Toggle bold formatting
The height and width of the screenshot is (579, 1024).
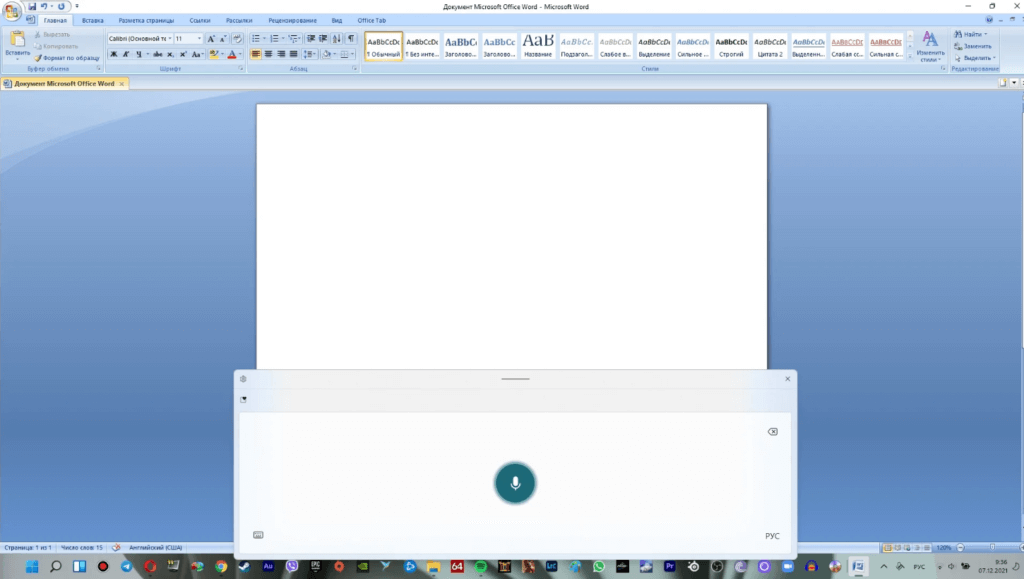point(113,54)
